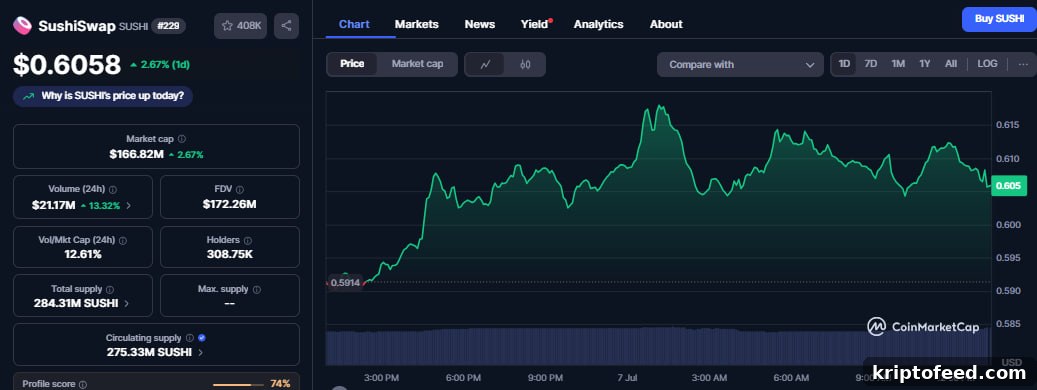The image size is (1037, 390).
Task: Click the SushiSwap pink logo icon
Action: coord(22,26)
